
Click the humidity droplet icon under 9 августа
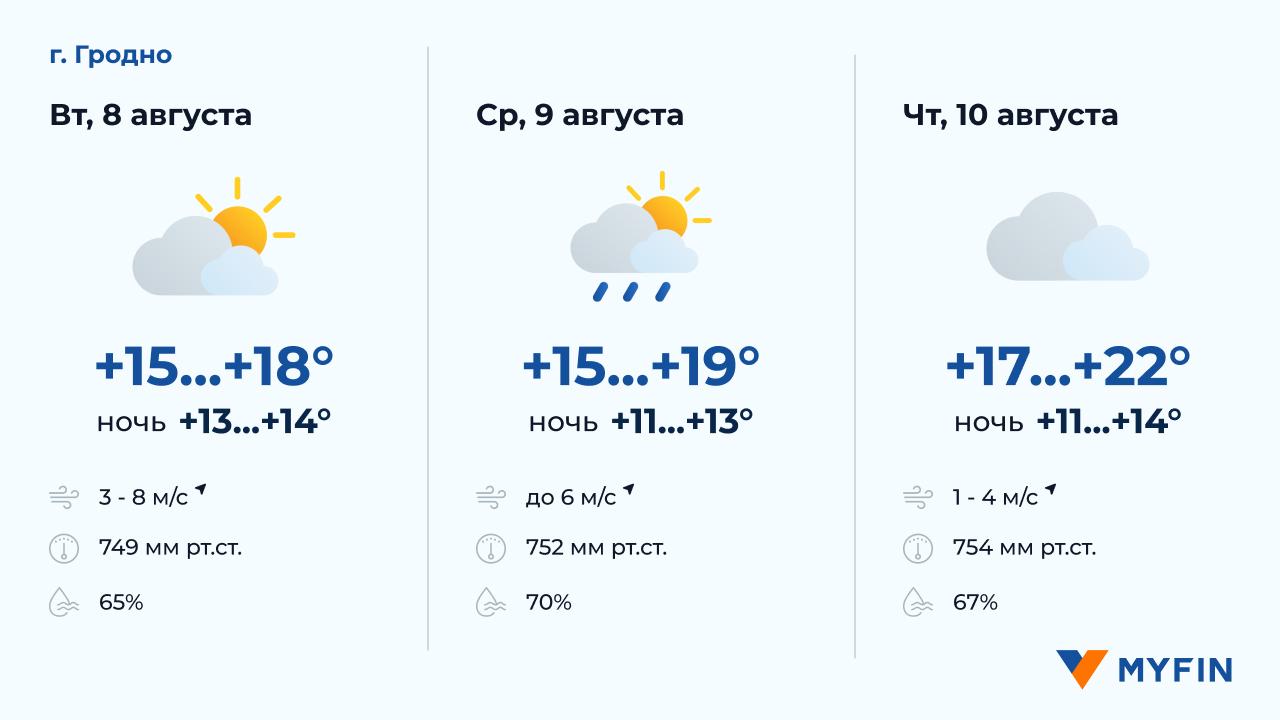coord(490,602)
